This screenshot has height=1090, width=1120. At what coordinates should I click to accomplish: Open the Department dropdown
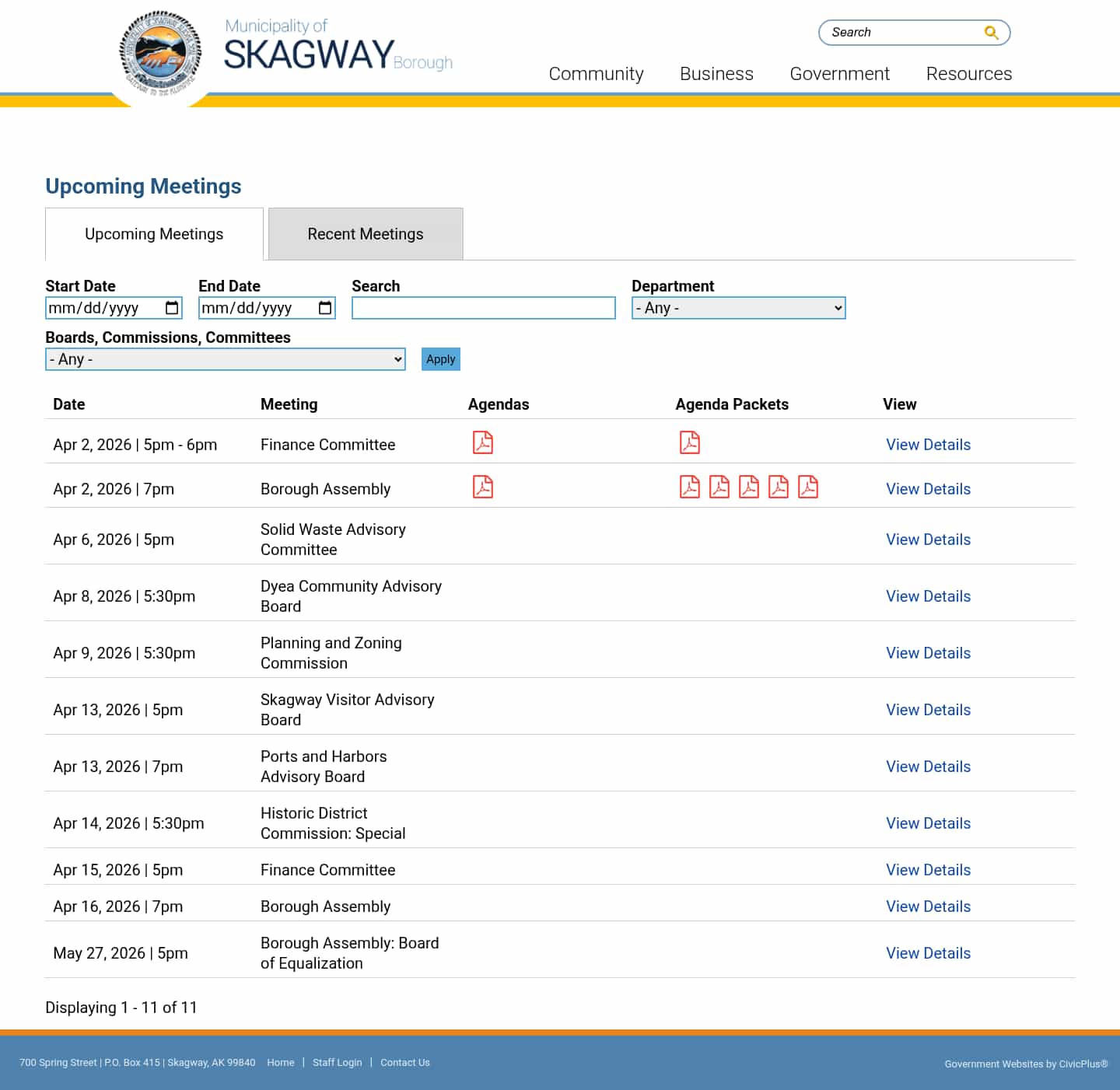click(x=738, y=308)
